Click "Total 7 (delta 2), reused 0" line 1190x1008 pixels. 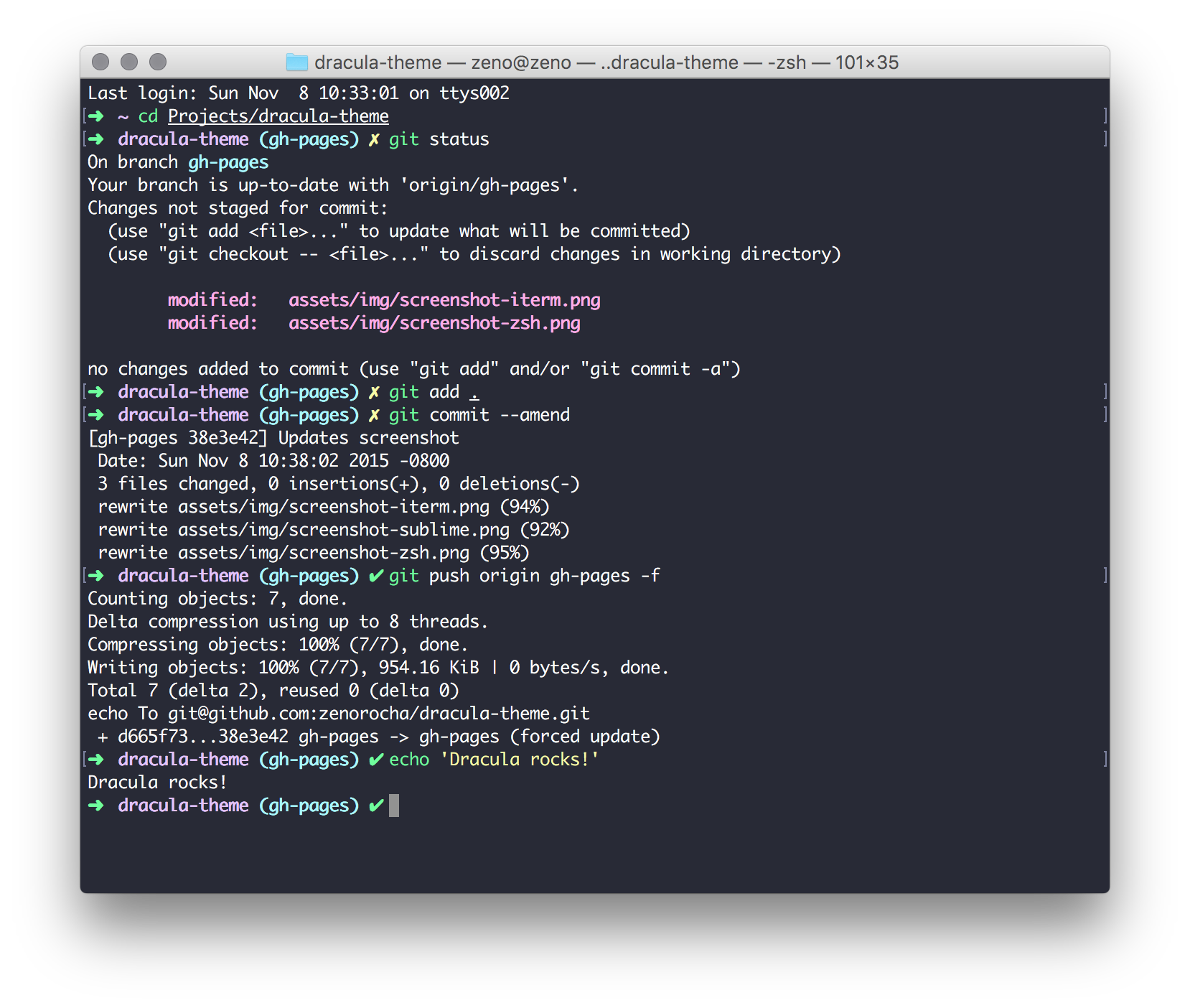tap(273, 691)
